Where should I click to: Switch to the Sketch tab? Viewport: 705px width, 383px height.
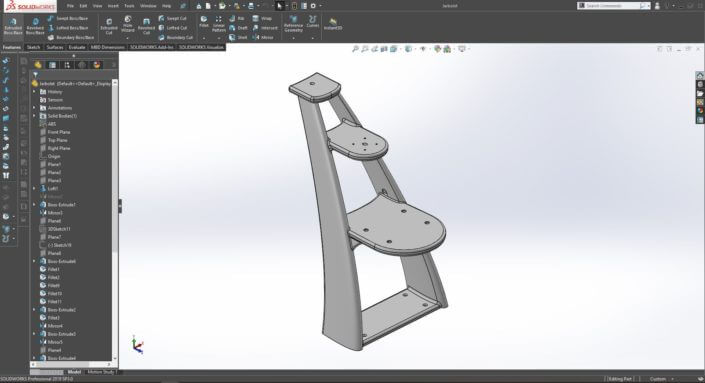point(33,47)
